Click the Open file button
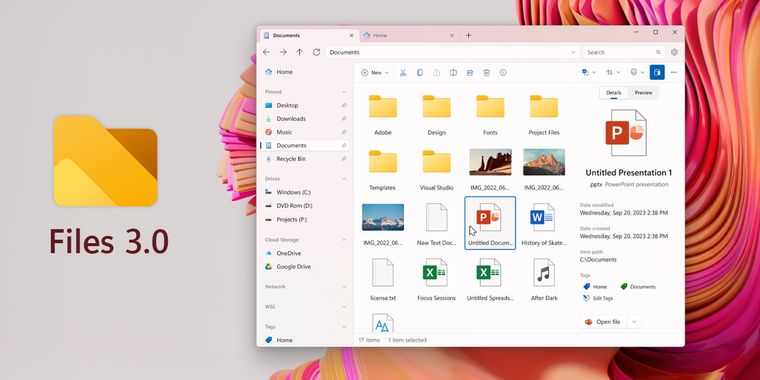The height and width of the screenshot is (380, 760). tap(603, 322)
